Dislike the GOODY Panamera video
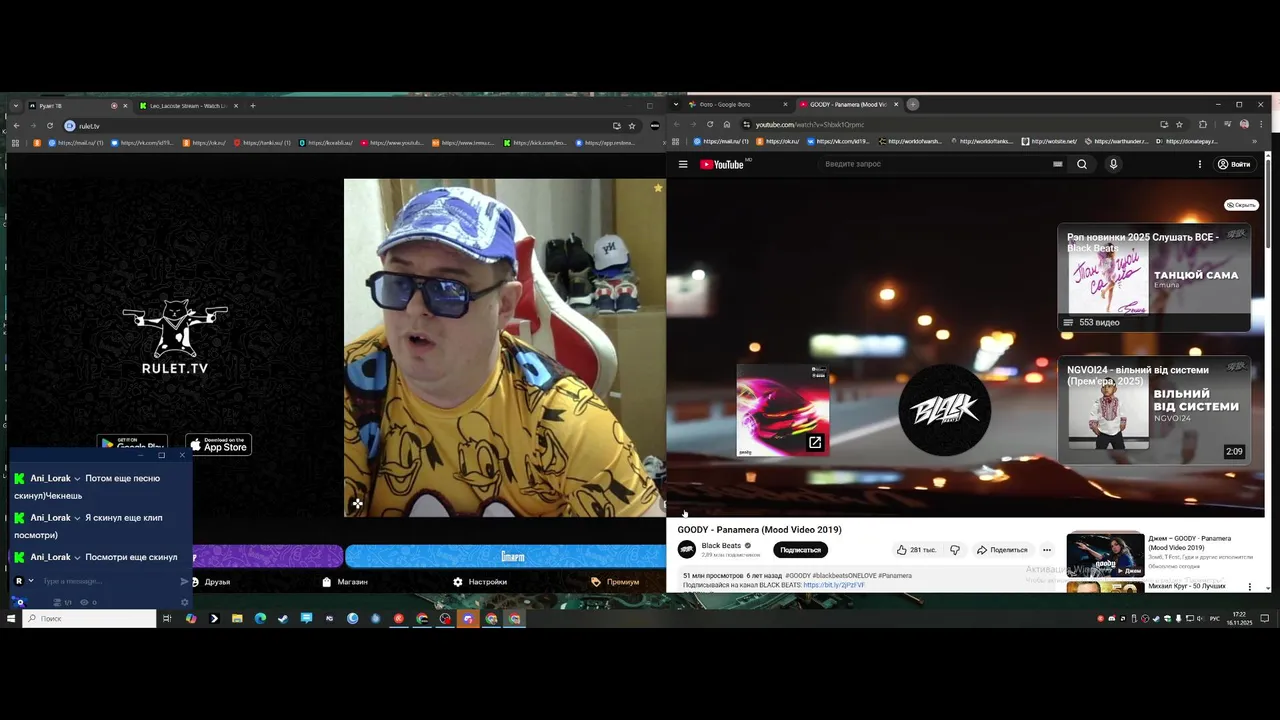This screenshot has height=720, width=1280. (955, 550)
